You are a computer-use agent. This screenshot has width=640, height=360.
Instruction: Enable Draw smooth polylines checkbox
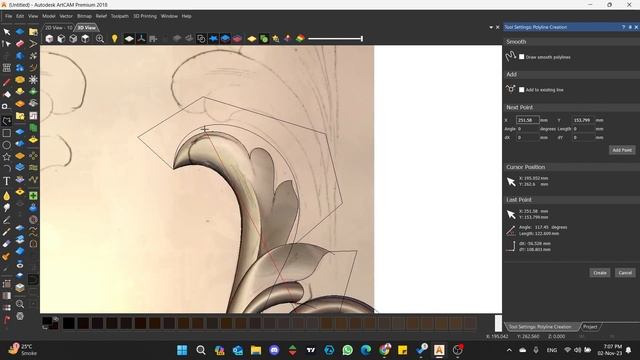(x=522, y=57)
